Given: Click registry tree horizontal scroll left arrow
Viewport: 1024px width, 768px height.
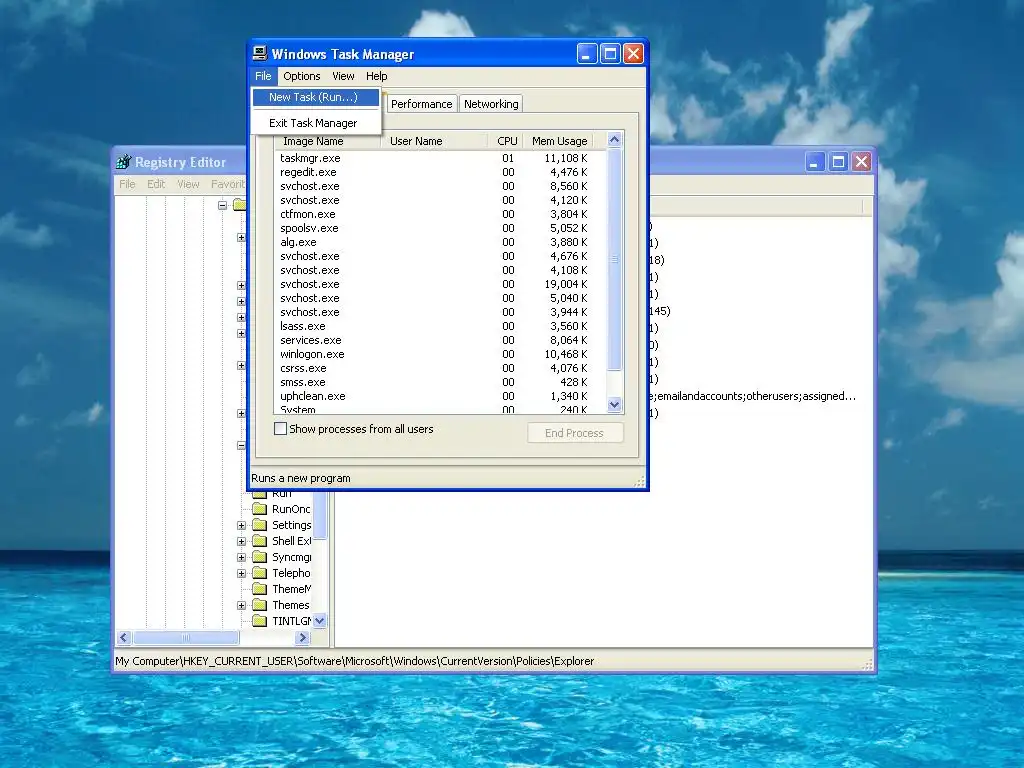Looking at the screenshot, I should [124, 637].
